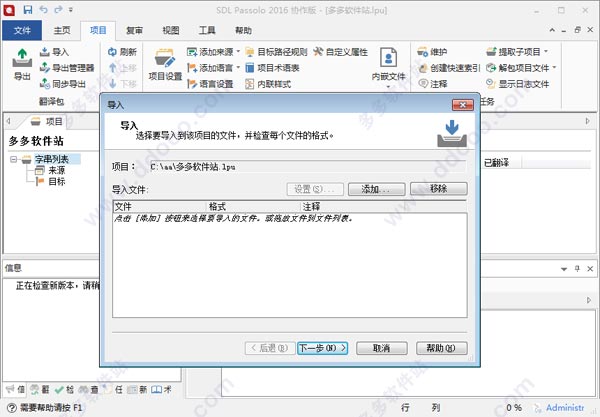The width and height of the screenshot is (600, 417).
Task: Click the 设置(S)... button in dialog
Action: [315, 189]
